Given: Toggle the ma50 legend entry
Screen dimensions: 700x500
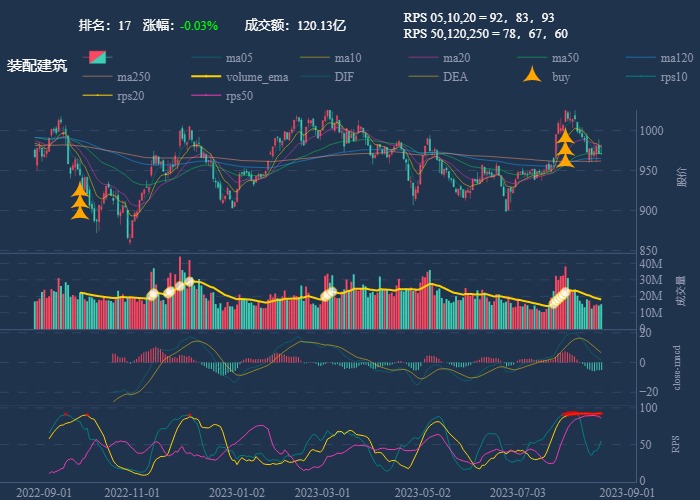Looking at the screenshot, I should point(565,58).
